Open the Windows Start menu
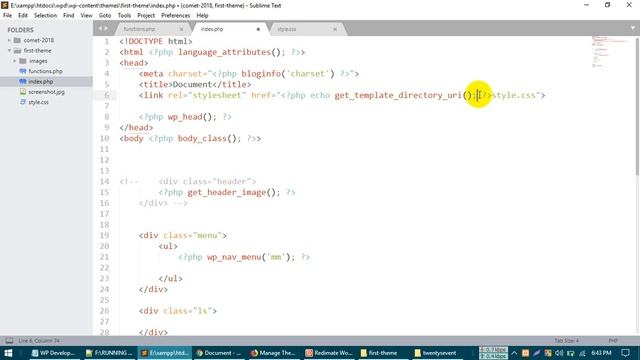Screen dimensions: 640x360 [8, 353]
